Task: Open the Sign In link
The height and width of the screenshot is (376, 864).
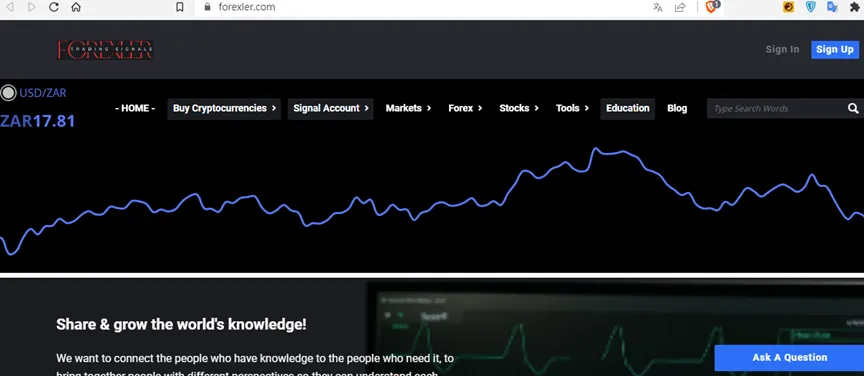Action: pyautogui.click(x=782, y=49)
